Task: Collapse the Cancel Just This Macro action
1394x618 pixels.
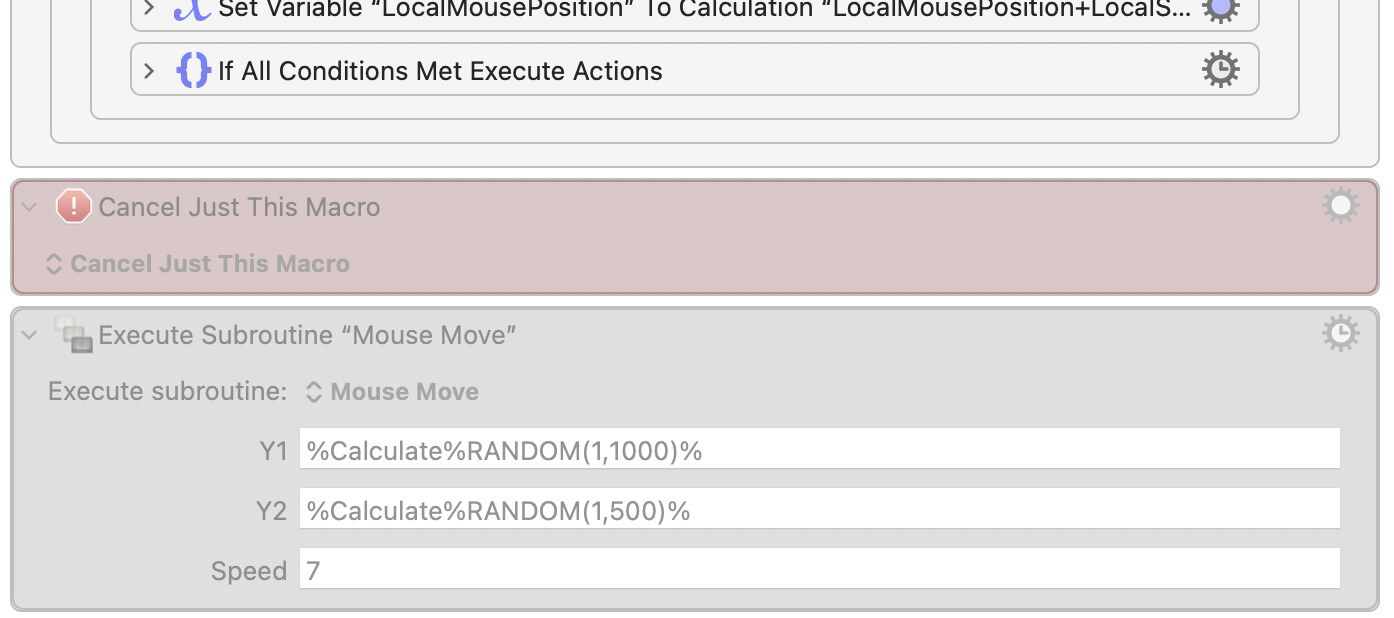Action: tap(30, 207)
